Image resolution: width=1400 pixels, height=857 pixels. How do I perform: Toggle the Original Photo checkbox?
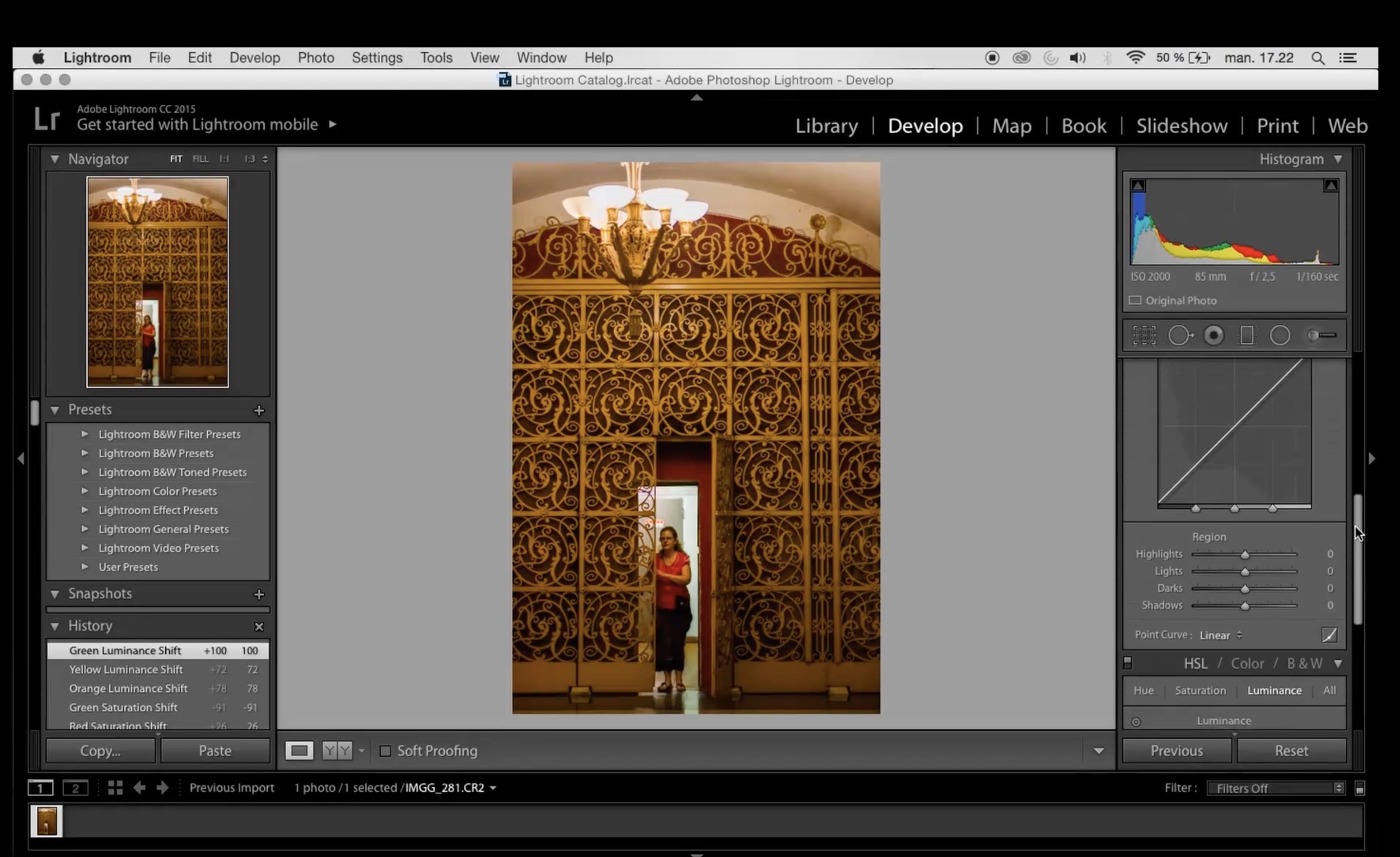pyautogui.click(x=1134, y=300)
